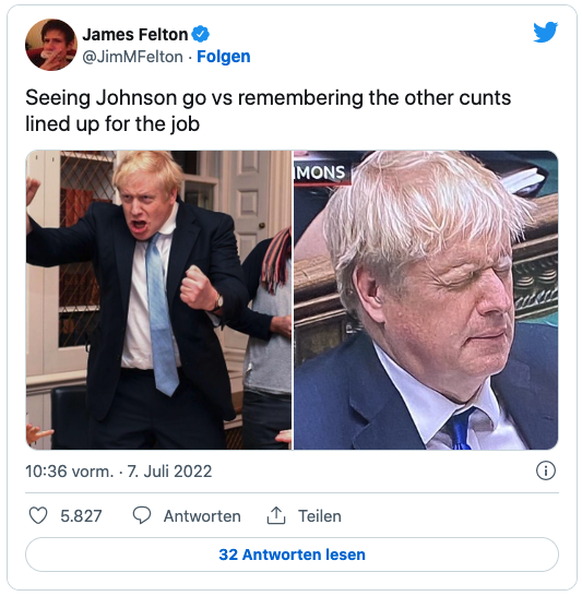Click the blue verified checkmark badge

click(200, 34)
